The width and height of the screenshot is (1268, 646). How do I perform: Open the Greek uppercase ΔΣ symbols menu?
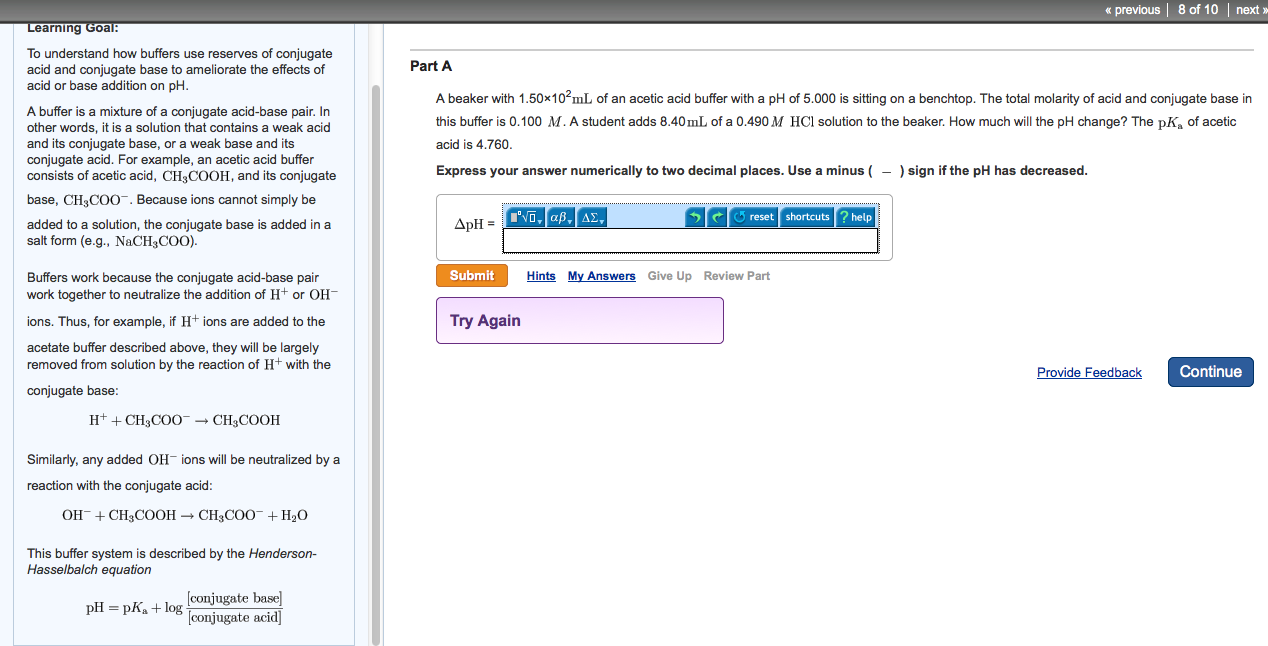[593, 217]
